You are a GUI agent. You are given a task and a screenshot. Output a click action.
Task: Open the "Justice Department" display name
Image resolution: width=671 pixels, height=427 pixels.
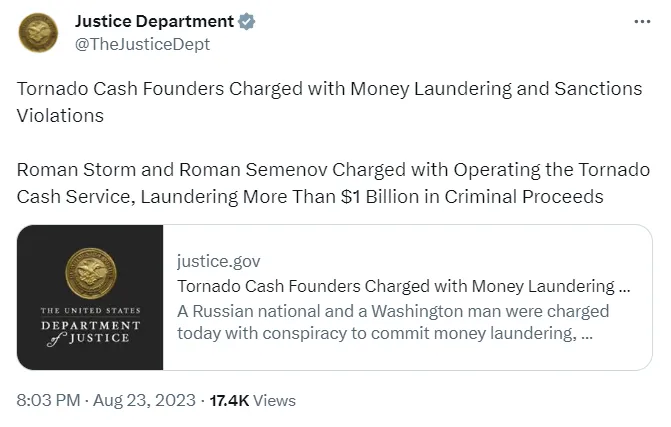click(154, 21)
